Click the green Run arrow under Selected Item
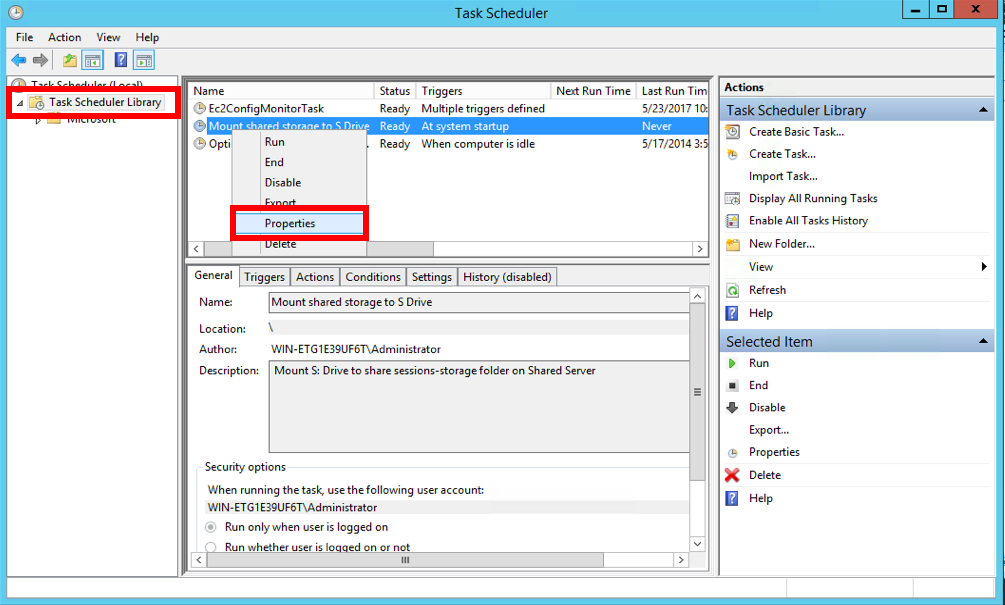Screen dimensions: 1005x605 pos(733,363)
